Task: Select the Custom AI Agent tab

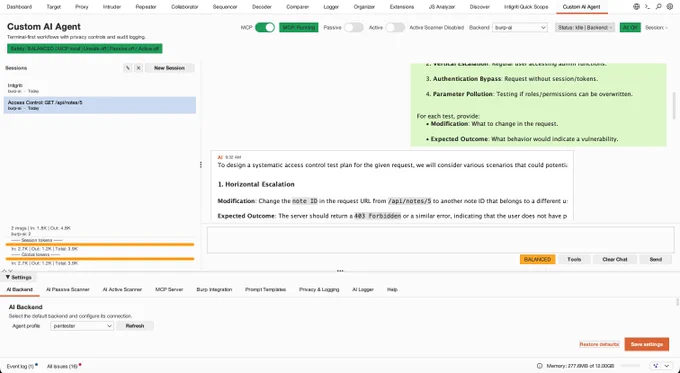Action: point(582,7)
